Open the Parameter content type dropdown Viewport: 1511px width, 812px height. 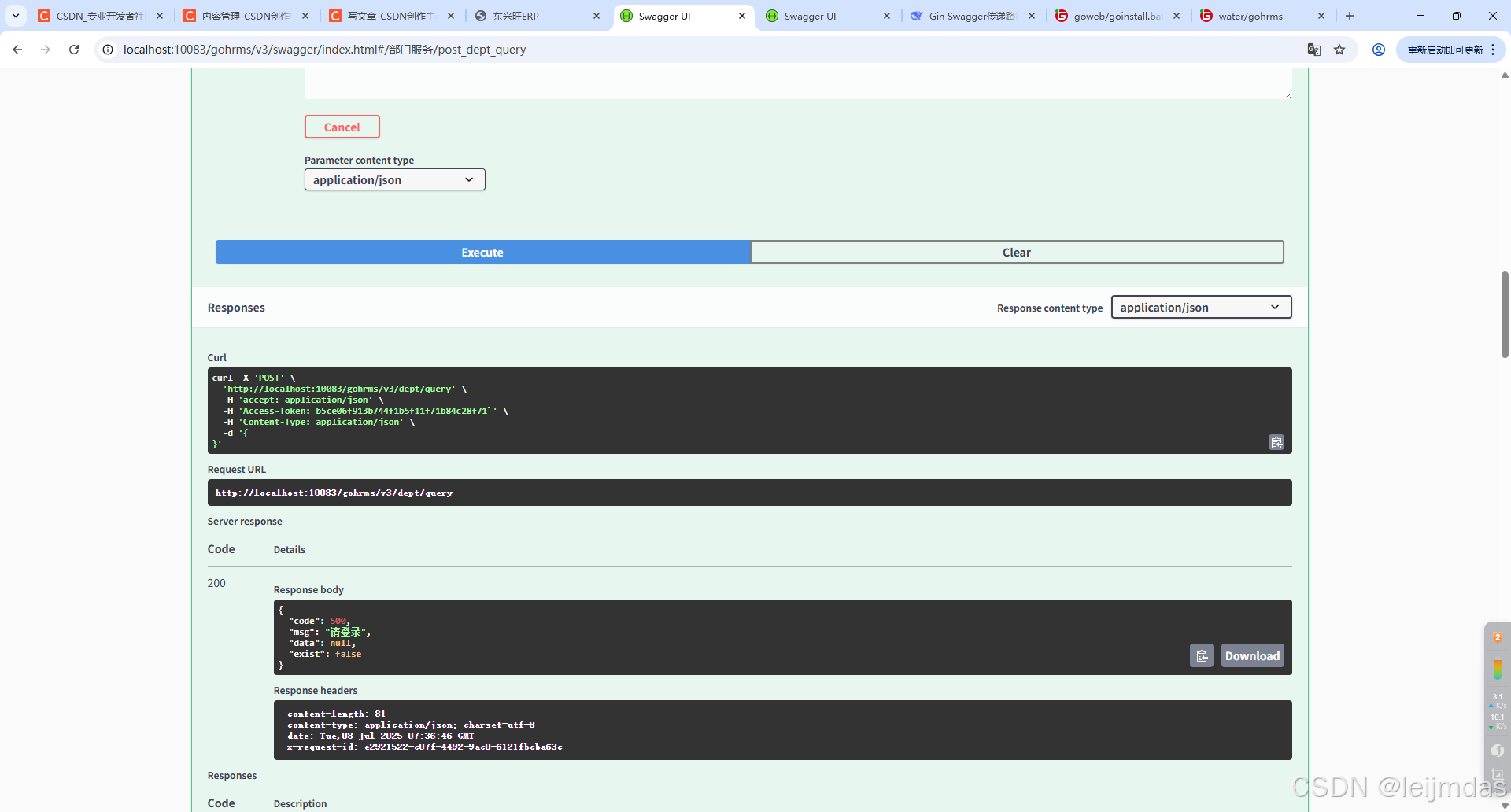394,179
